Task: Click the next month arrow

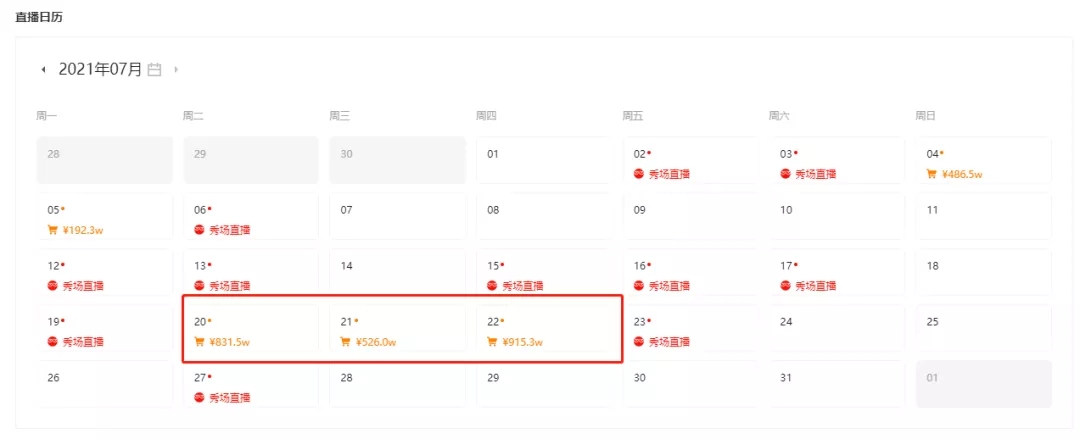Action: tap(176, 70)
